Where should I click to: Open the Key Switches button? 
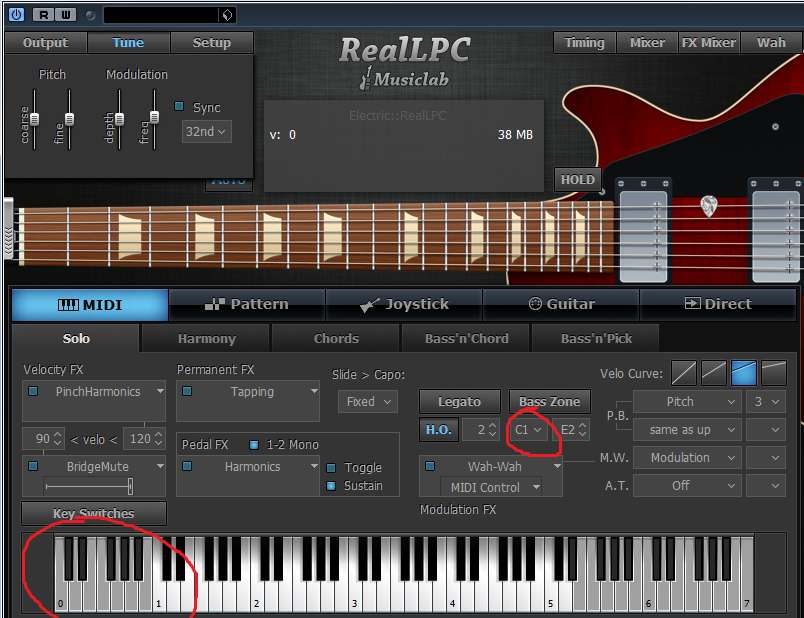[x=94, y=513]
